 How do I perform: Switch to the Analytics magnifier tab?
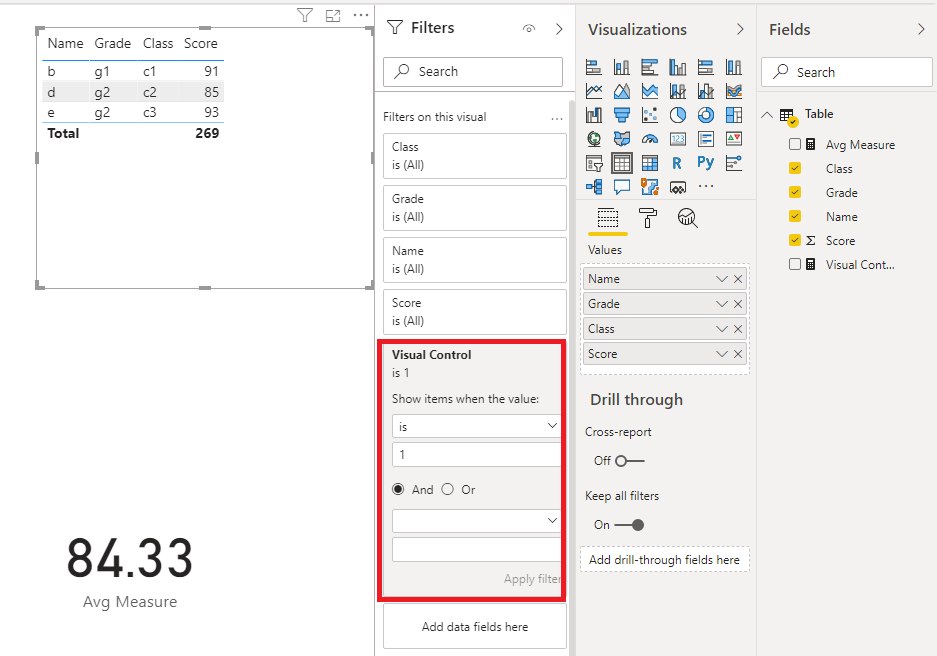point(688,218)
